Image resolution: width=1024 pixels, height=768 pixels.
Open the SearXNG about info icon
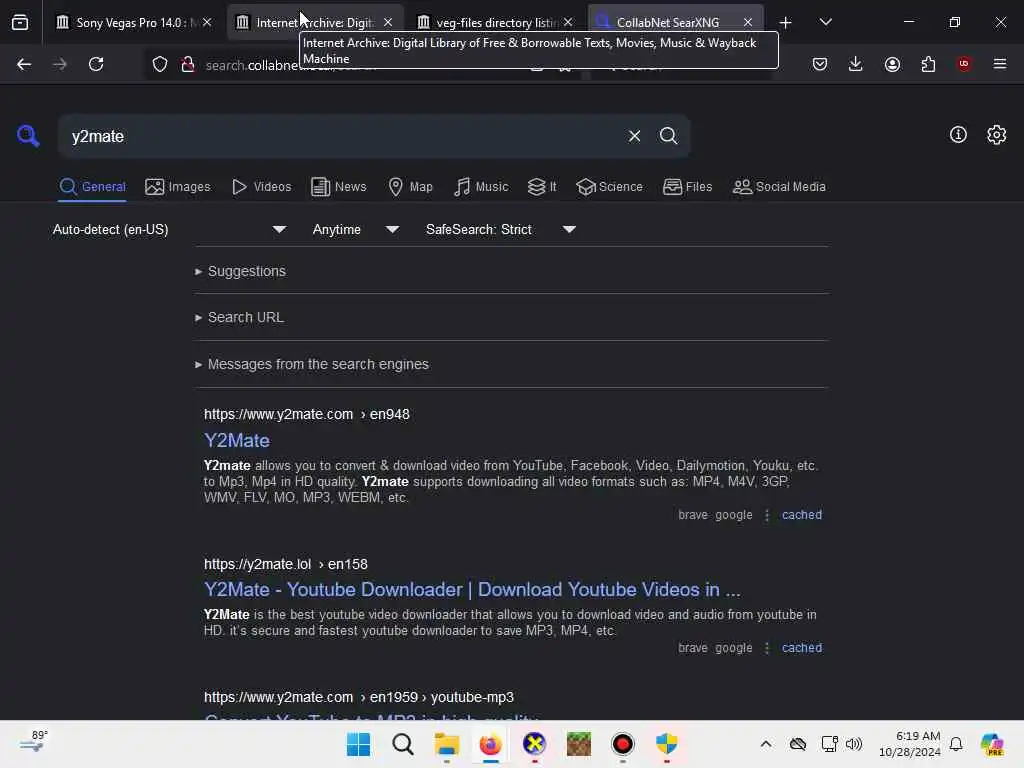(x=958, y=135)
